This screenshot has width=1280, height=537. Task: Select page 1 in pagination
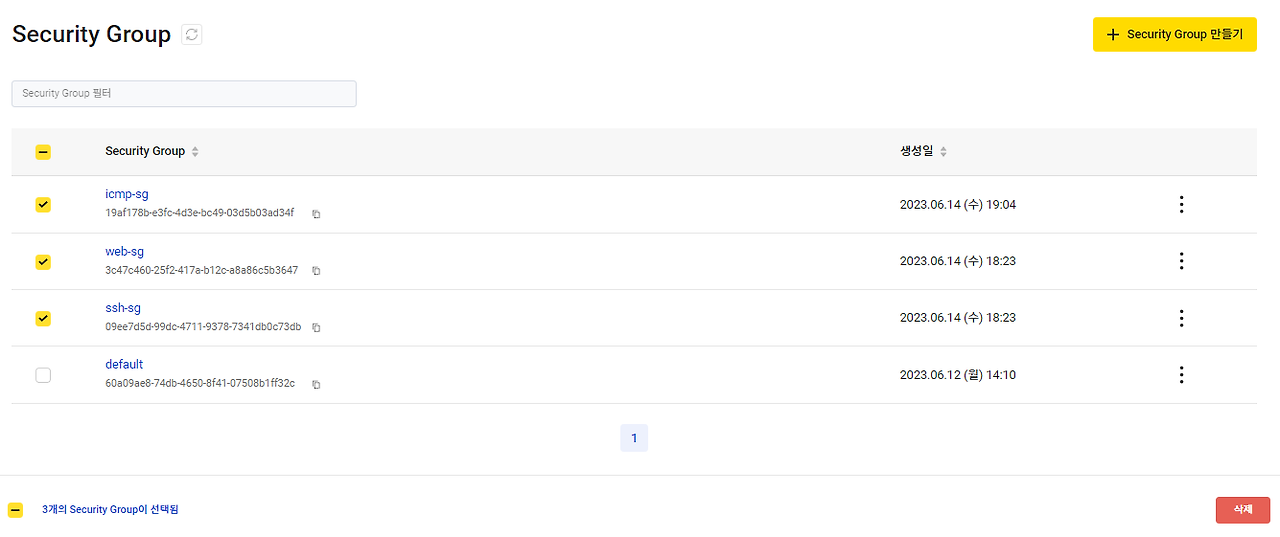tap(634, 438)
